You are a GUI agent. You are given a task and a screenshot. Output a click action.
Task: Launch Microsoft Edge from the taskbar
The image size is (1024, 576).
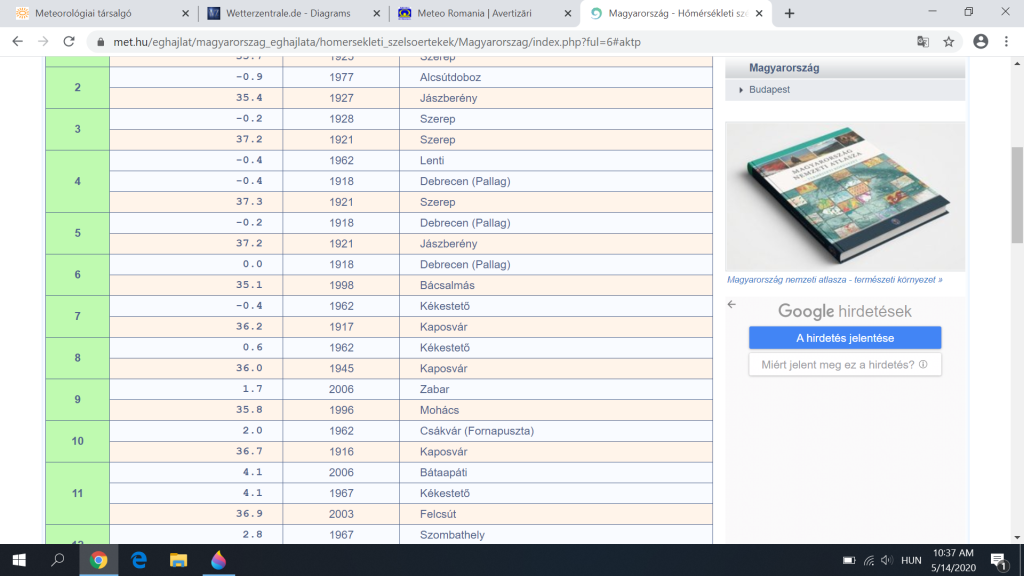point(139,560)
